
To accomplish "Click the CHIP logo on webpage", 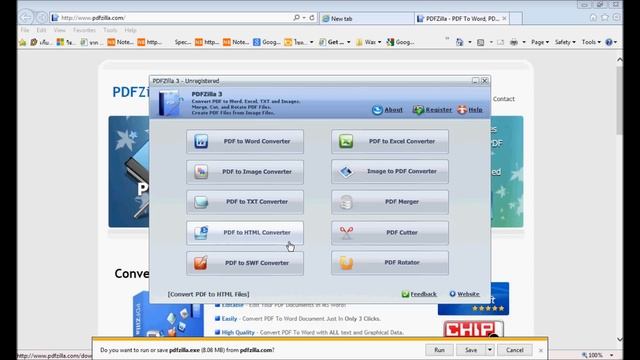I will (473, 329).
